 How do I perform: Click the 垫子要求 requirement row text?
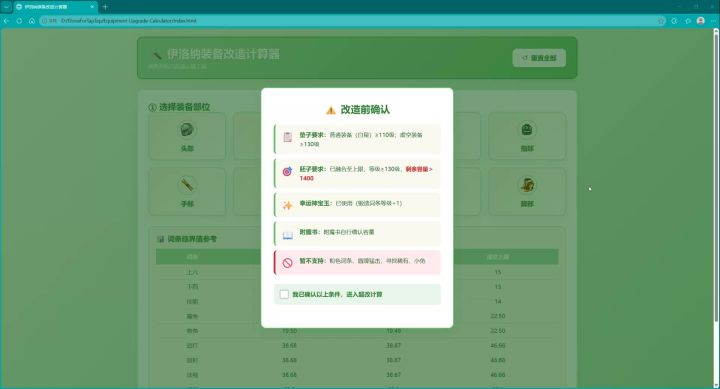[x=361, y=140]
